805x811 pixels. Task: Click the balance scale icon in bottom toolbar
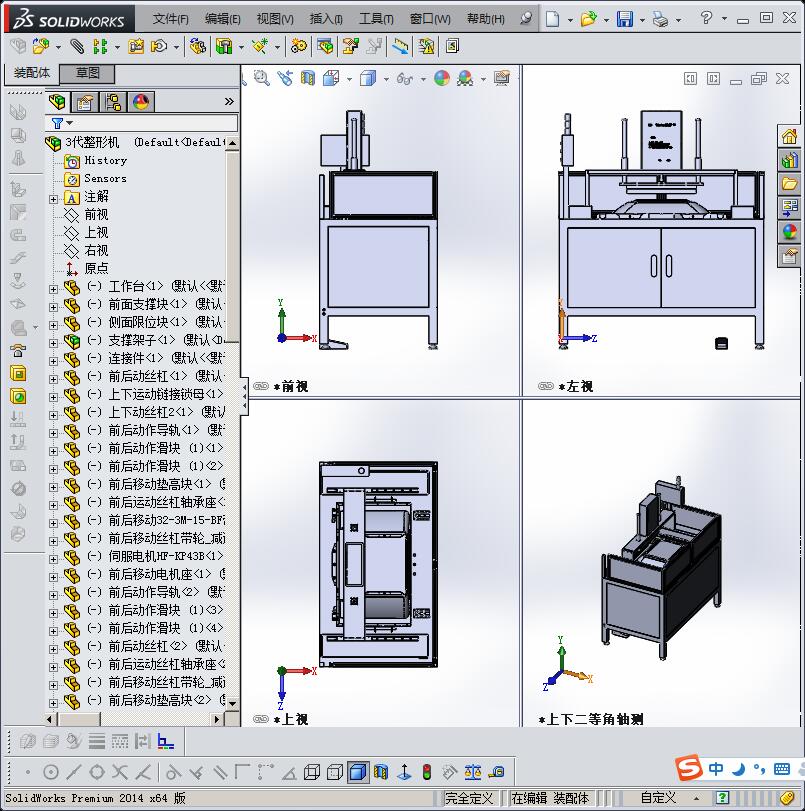coord(472,772)
